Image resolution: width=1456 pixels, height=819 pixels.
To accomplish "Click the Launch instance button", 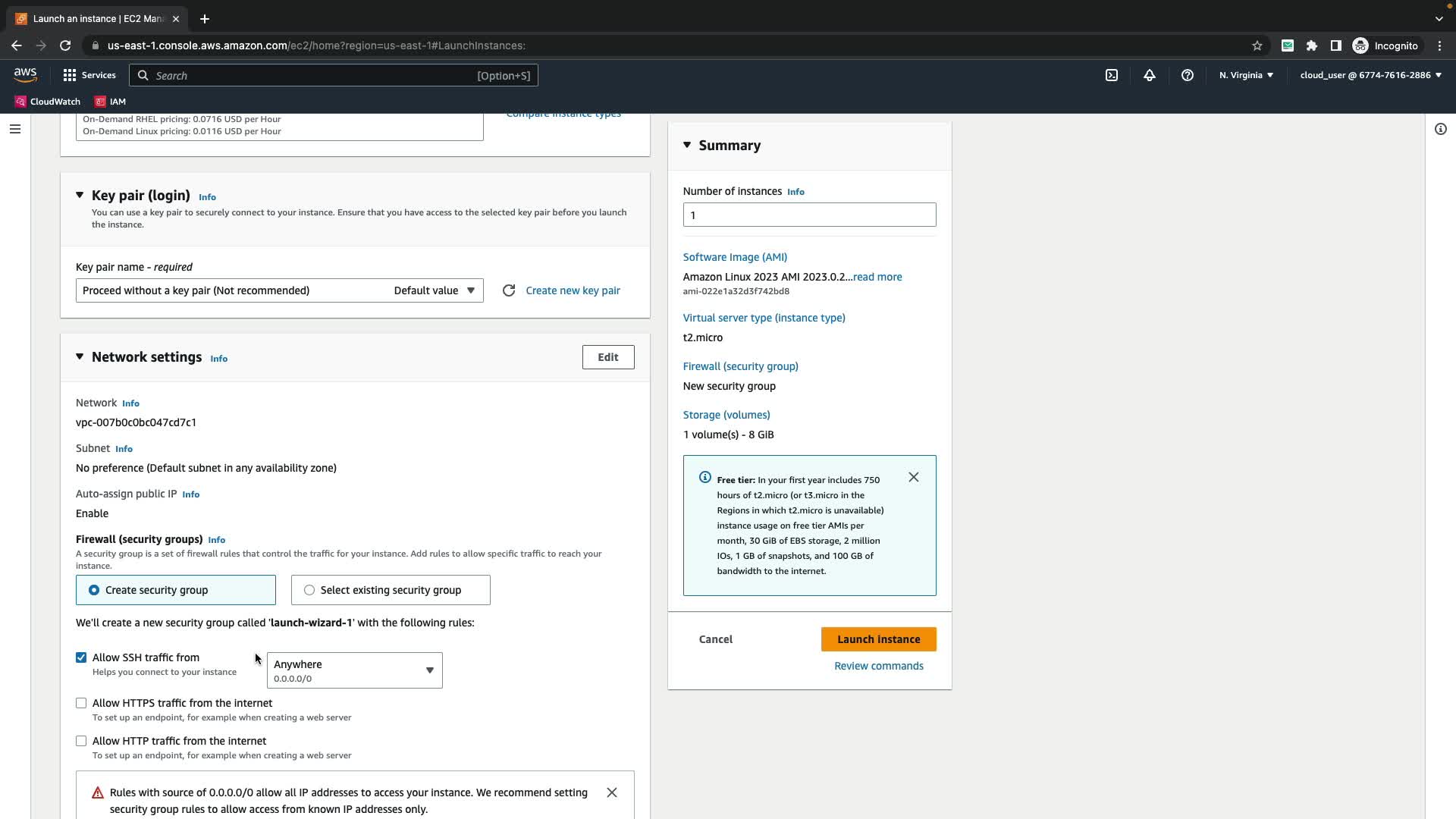I will pyautogui.click(x=878, y=639).
